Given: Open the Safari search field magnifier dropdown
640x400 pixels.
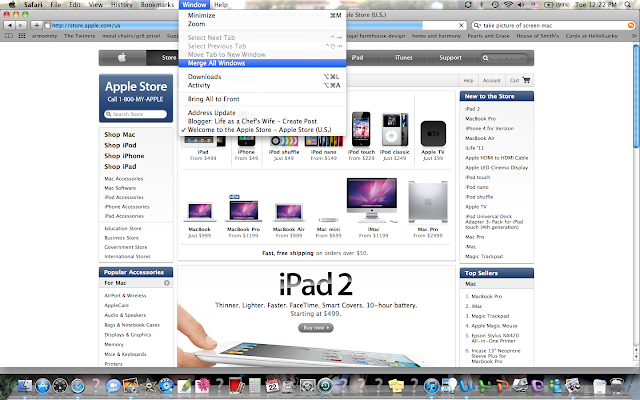Looking at the screenshot, I should coord(477,25).
